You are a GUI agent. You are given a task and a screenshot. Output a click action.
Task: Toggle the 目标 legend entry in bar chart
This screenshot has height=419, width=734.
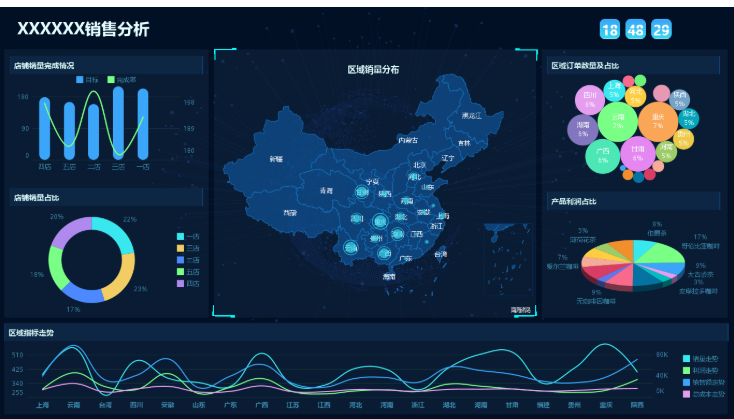pos(87,80)
